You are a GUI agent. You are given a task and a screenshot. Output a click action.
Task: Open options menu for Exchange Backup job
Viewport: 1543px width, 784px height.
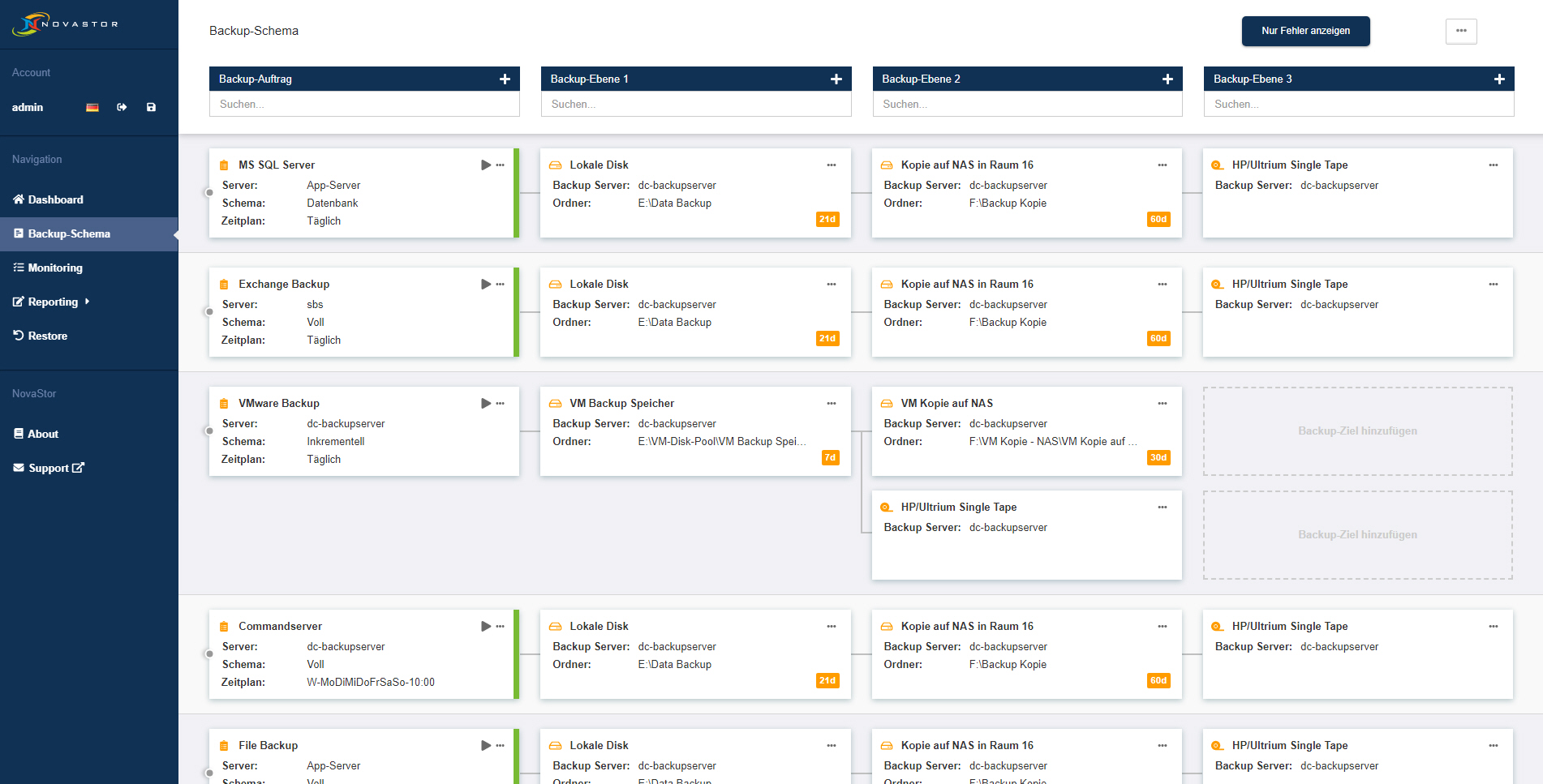click(x=501, y=284)
